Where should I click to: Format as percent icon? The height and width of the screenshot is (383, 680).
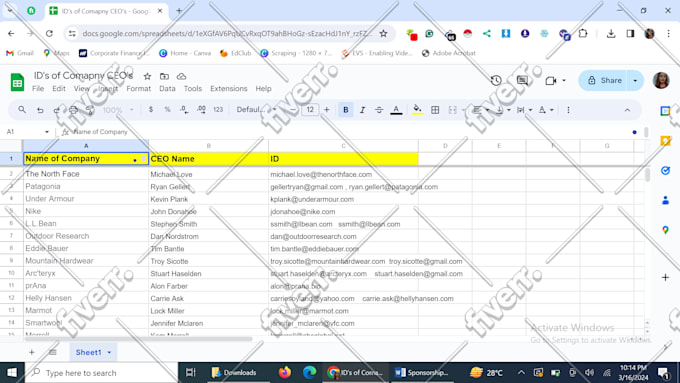pyautogui.click(x=167, y=110)
